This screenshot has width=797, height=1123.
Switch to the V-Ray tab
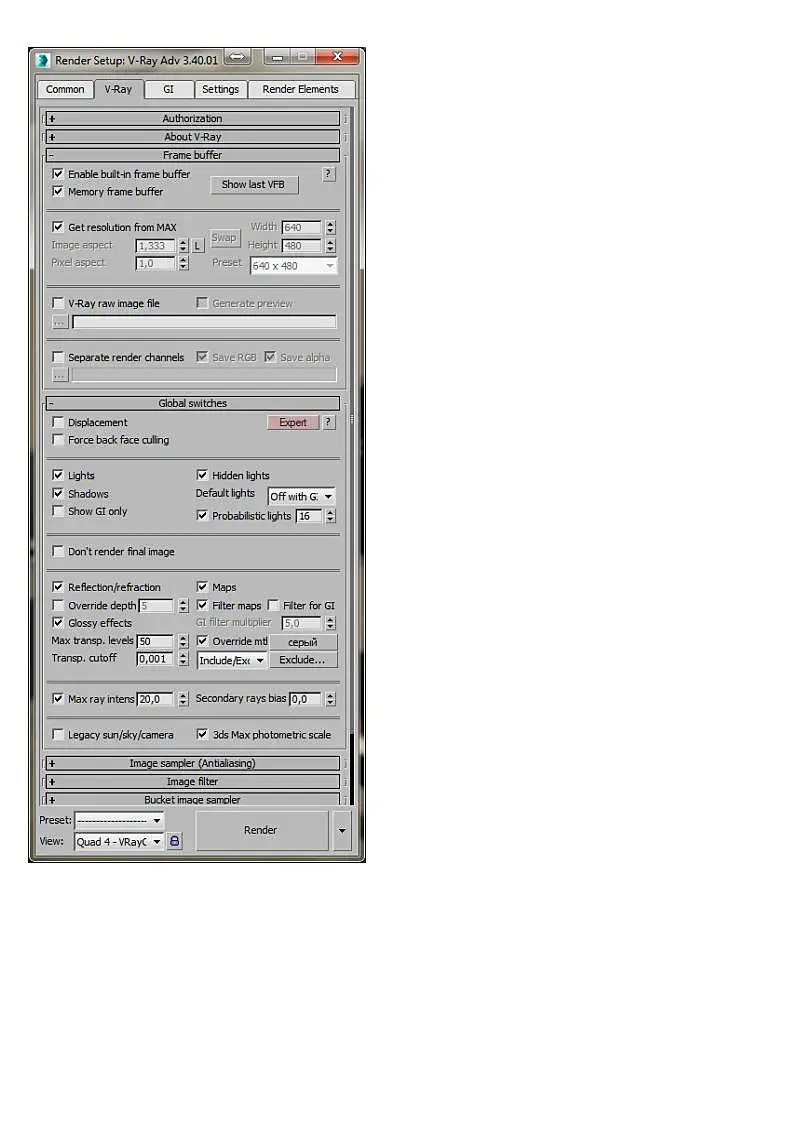click(x=118, y=90)
